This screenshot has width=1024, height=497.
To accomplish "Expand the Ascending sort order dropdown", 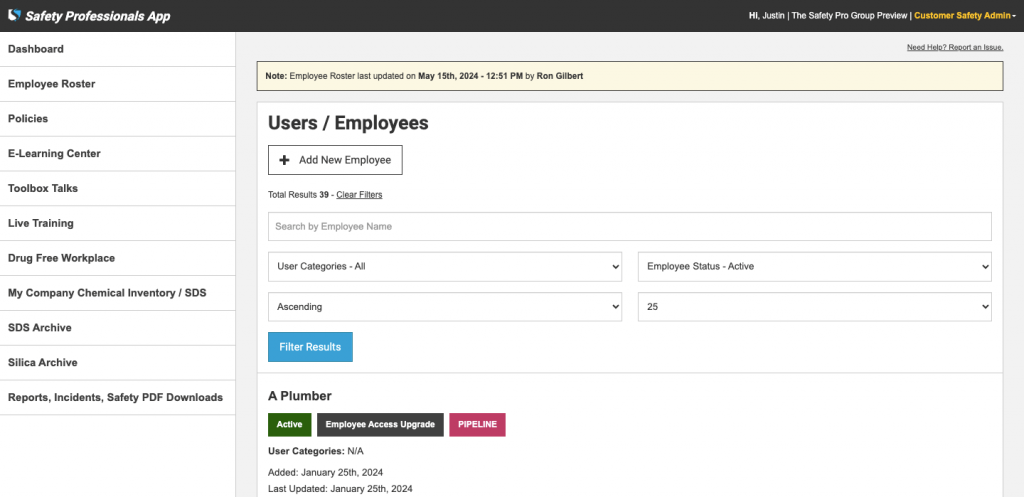I will pos(445,307).
